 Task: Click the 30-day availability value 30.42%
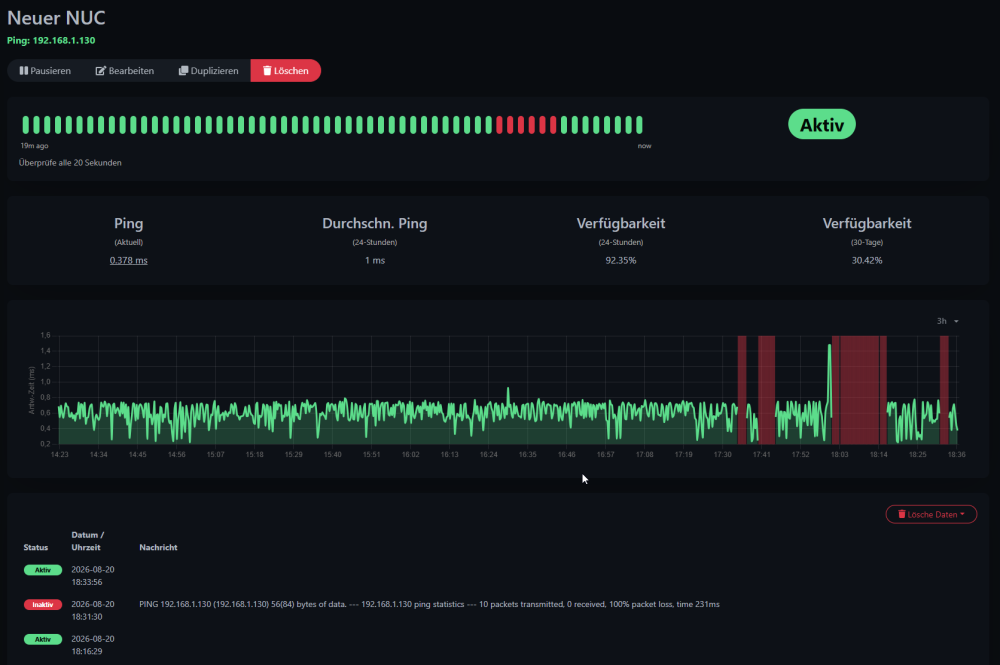[867, 260]
